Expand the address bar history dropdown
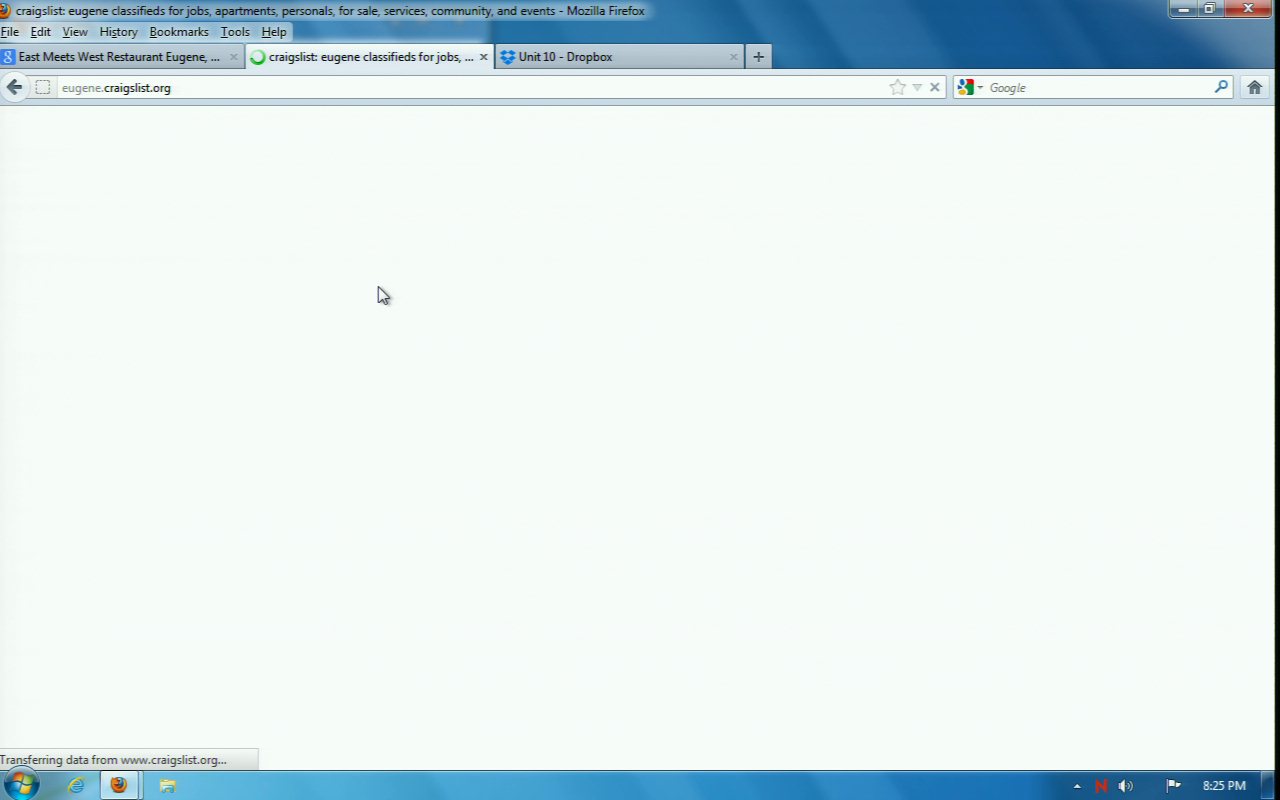Viewport: 1280px width, 800px height. tap(917, 87)
